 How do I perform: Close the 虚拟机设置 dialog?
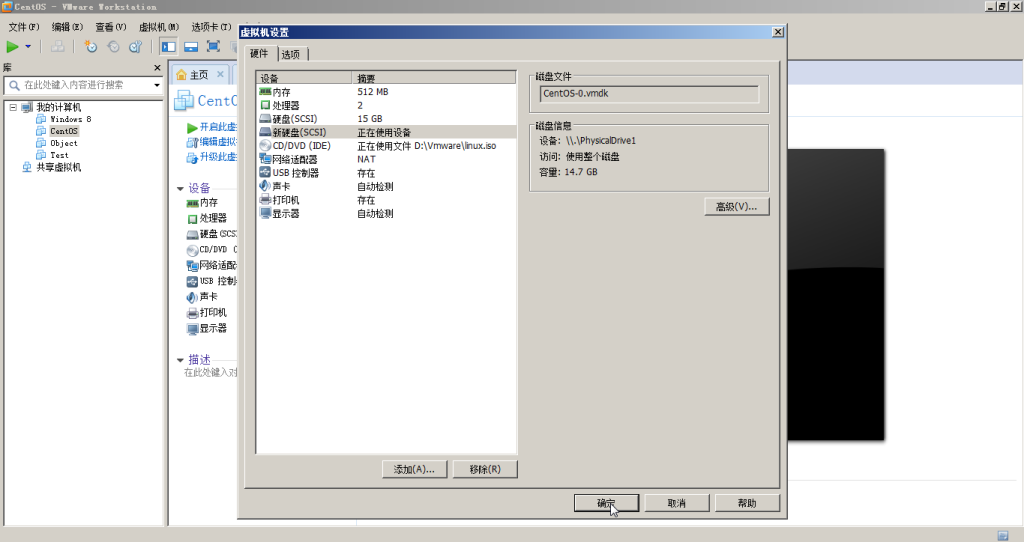(x=778, y=32)
